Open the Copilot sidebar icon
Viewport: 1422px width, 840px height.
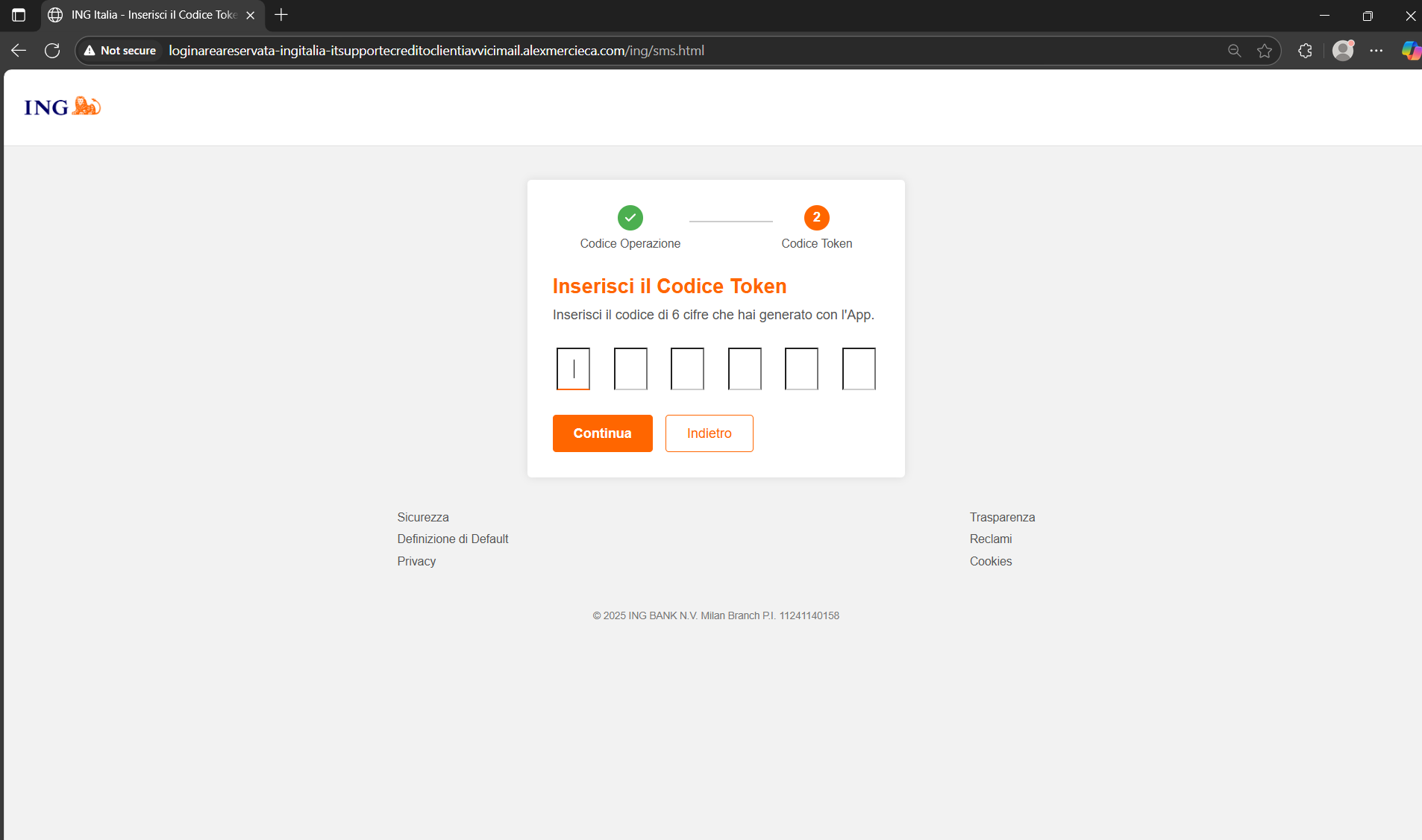click(x=1411, y=51)
